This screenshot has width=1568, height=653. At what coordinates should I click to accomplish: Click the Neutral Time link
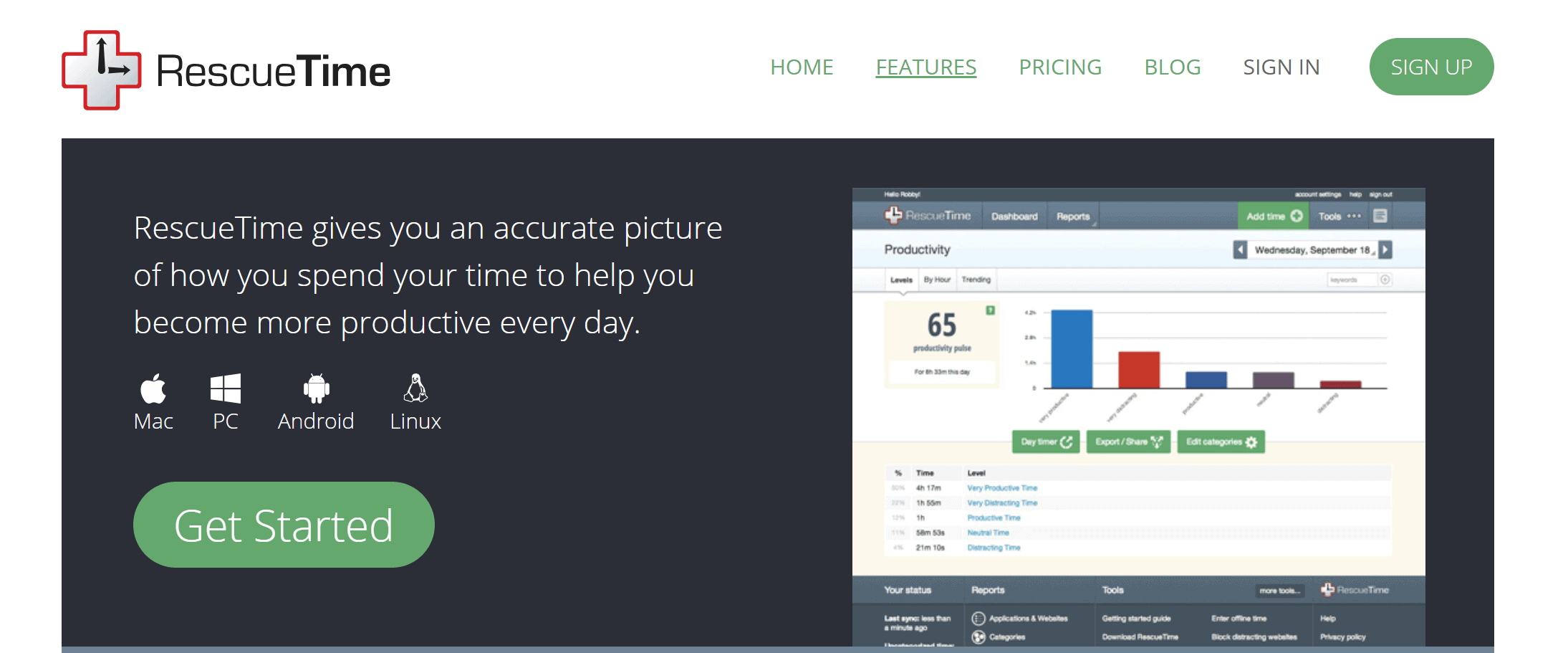[988, 533]
